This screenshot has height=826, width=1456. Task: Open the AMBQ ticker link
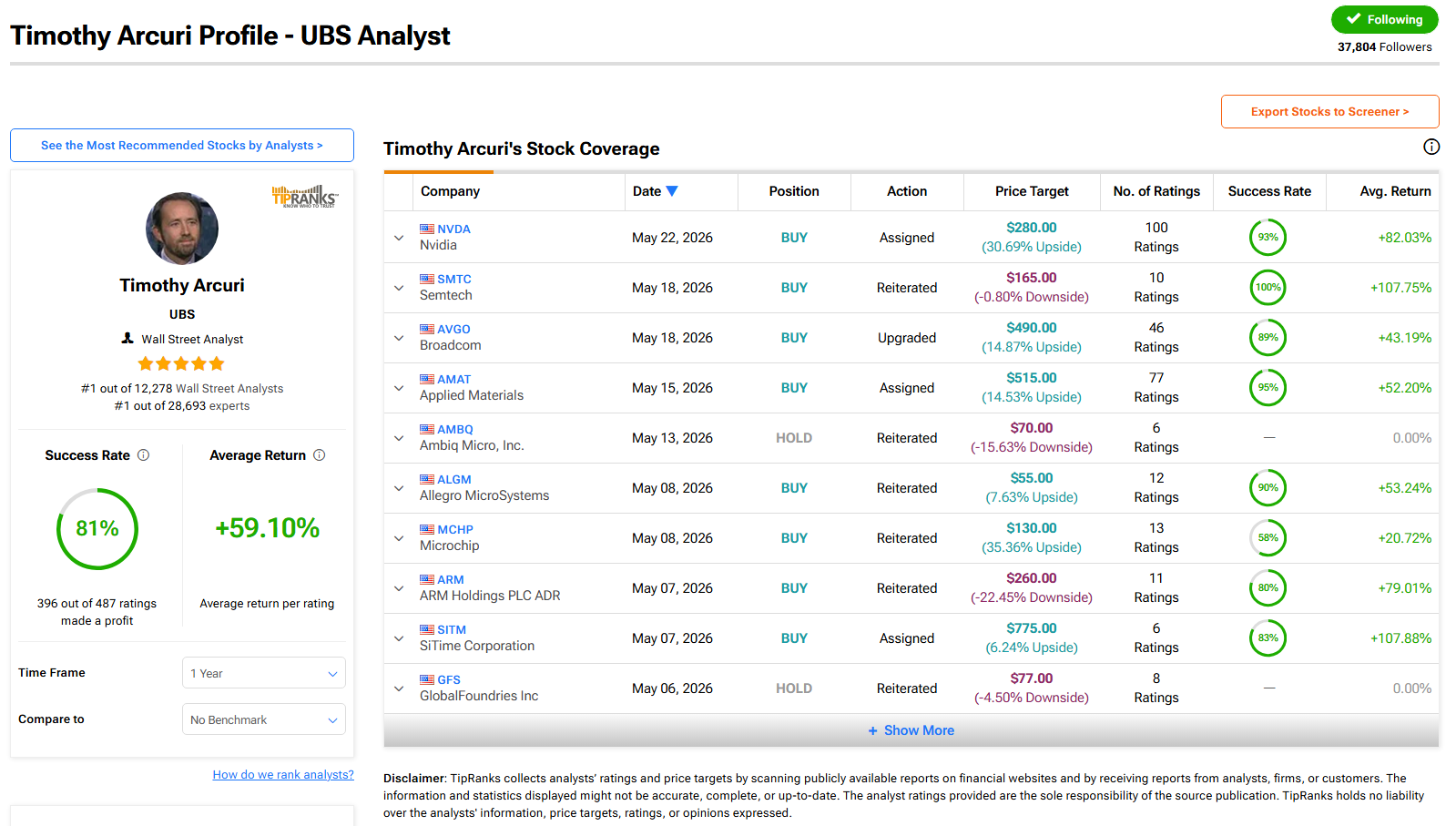(x=455, y=430)
